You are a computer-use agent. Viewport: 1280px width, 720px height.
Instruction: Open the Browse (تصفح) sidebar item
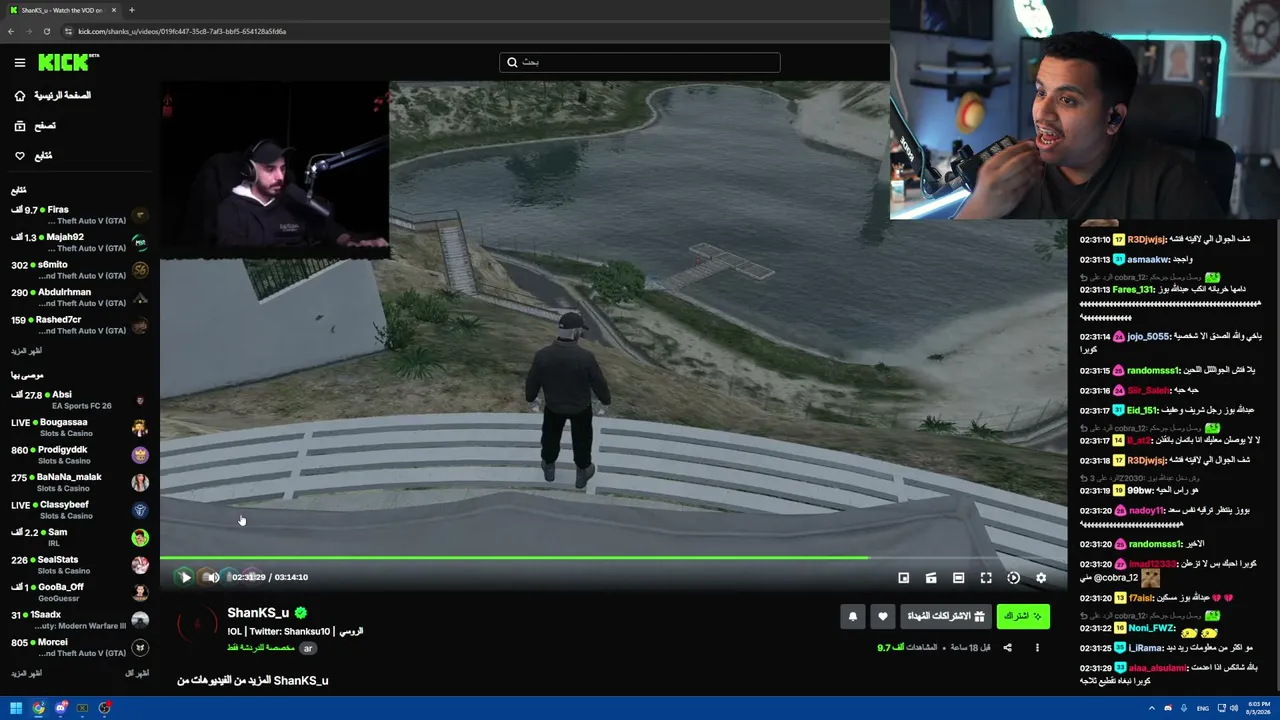pyautogui.click(x=36, y=126)
